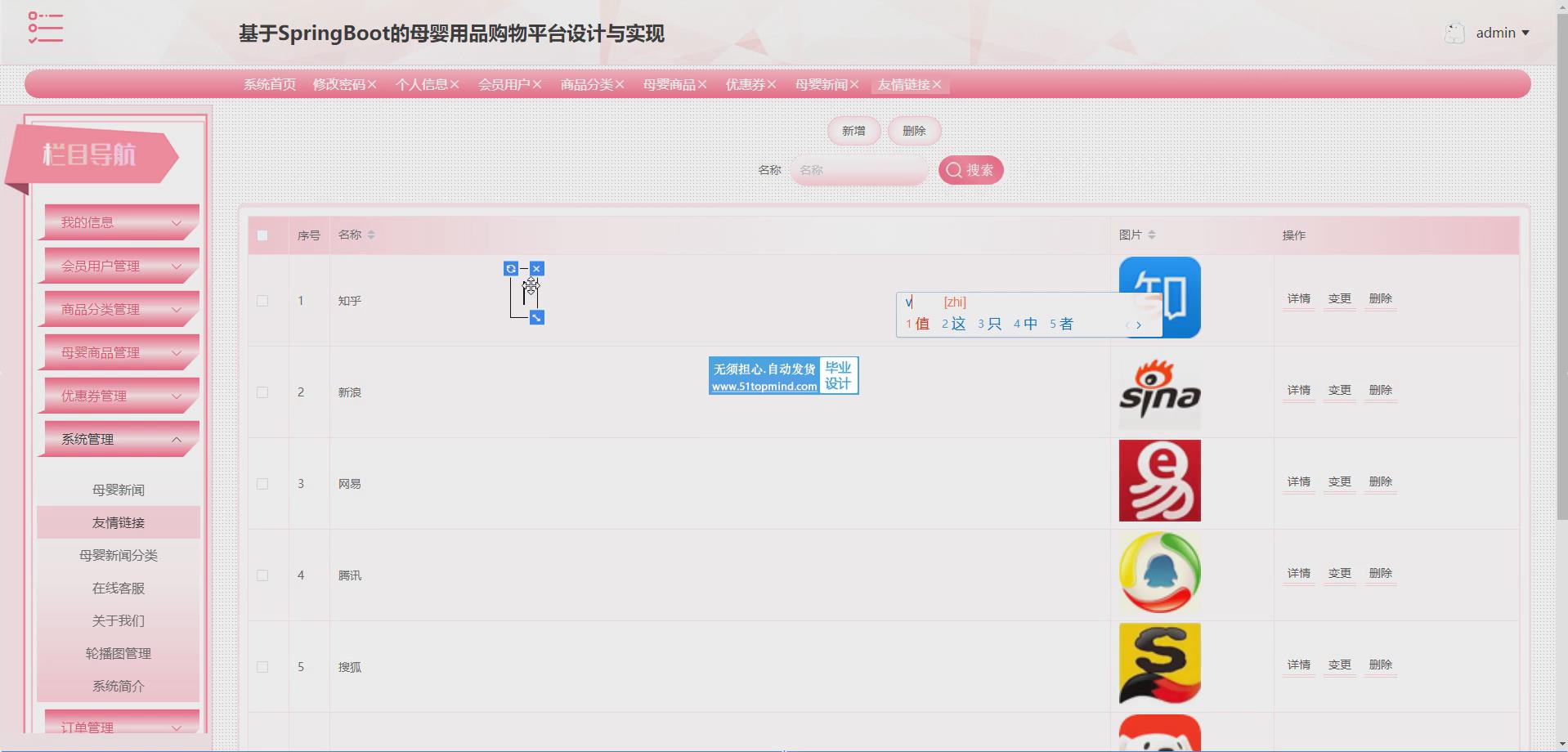Screen dimensions: 1568x752
Task: Close the 优惠券 tab
Action: pyautogui.click(x=772, y=84)
